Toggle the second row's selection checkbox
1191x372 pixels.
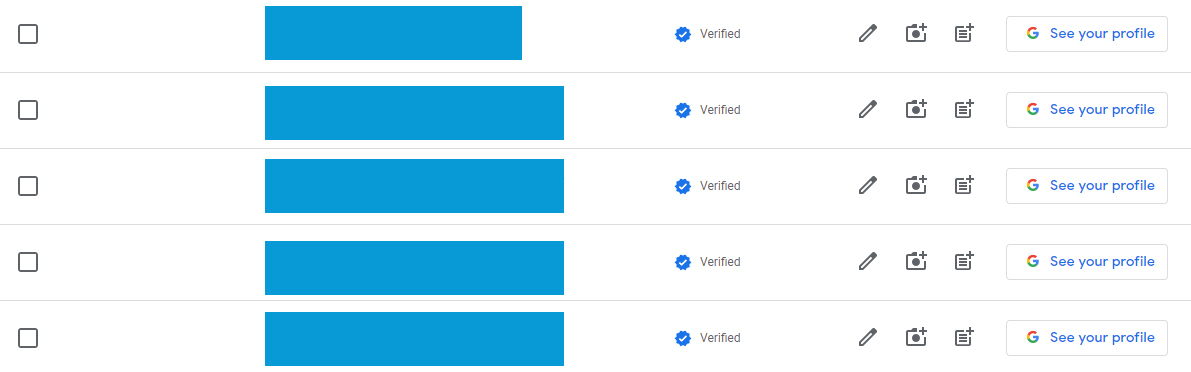[28, 110]
